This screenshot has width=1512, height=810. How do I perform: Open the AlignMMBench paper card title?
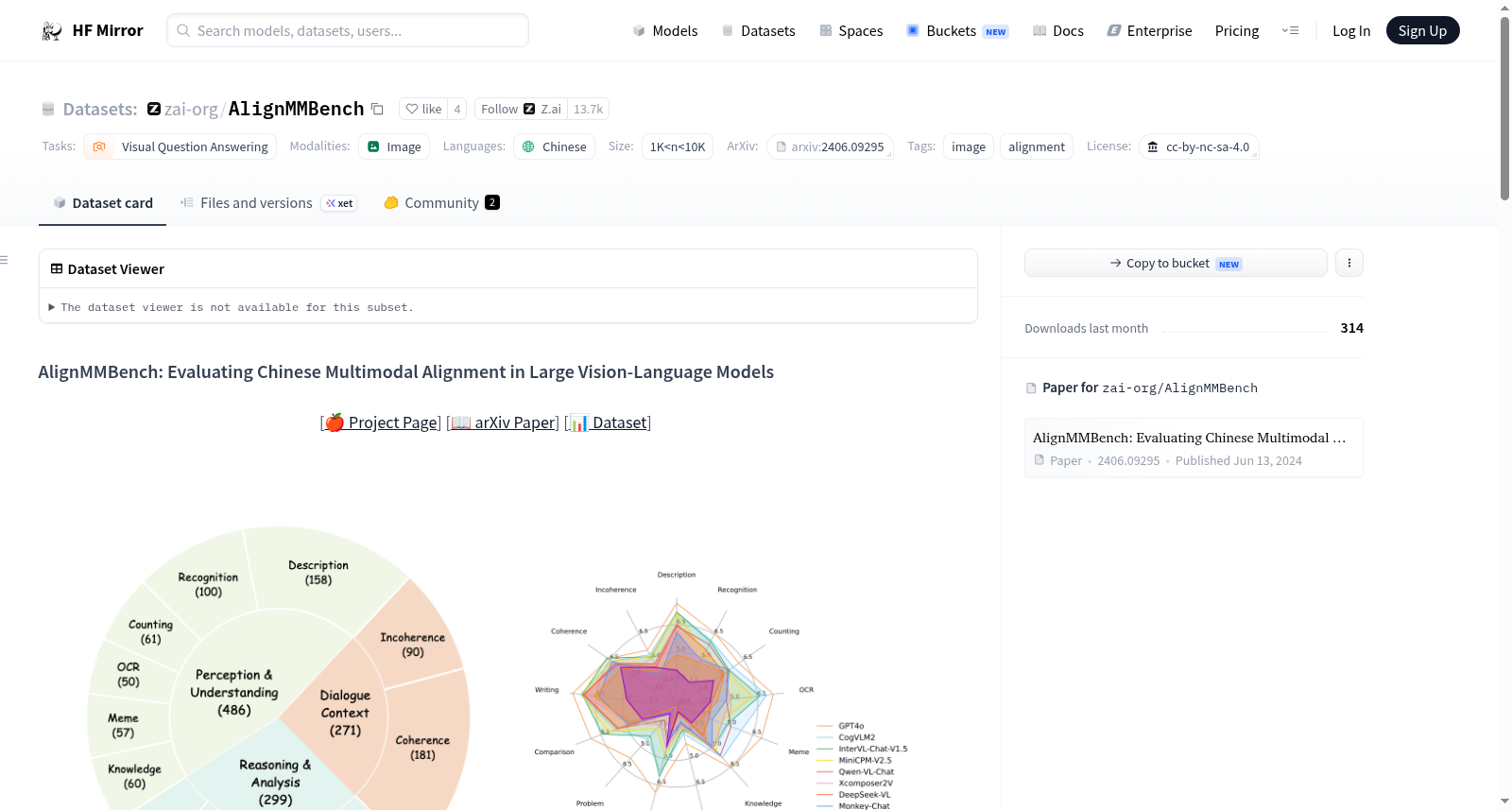(x=1189, y=438)
